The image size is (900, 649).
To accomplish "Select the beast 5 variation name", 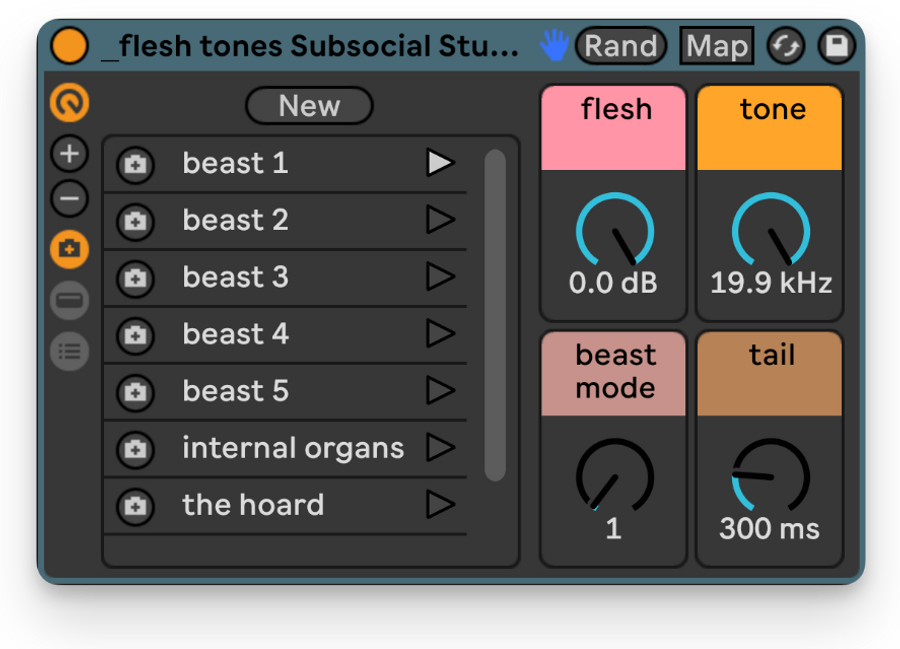I will point(235,391).
